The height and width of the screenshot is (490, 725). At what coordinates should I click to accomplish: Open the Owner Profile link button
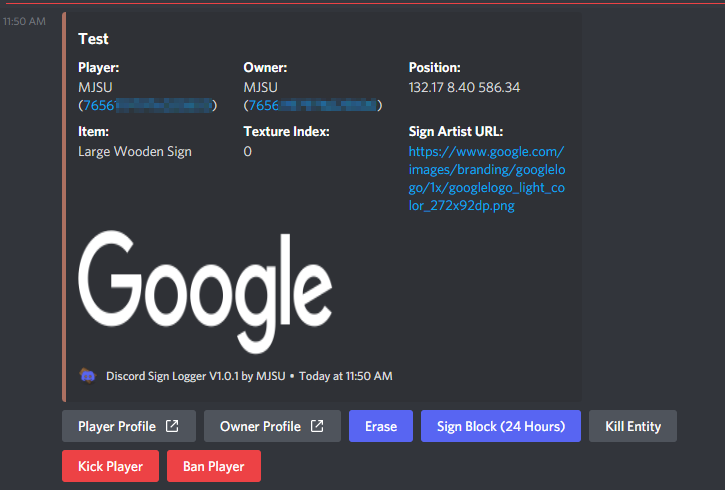272,426
